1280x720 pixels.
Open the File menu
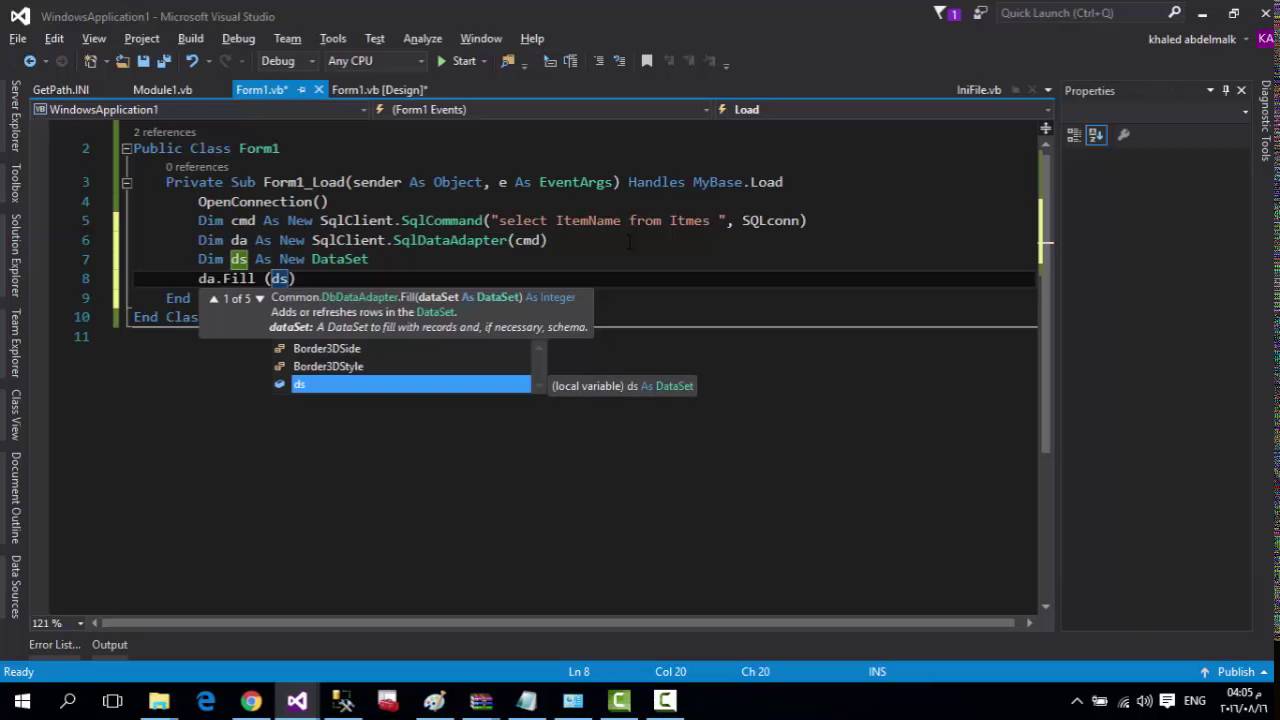point(18,38)
